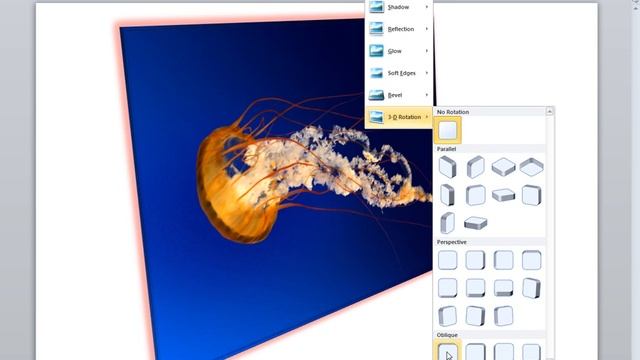Open the Soft Edges submenu
This screenshot has width=640, height=360.
(x=399, y=73)
